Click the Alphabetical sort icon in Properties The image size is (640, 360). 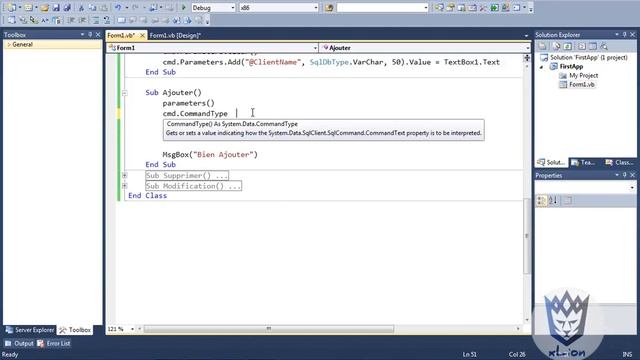[x=553, y=200]
